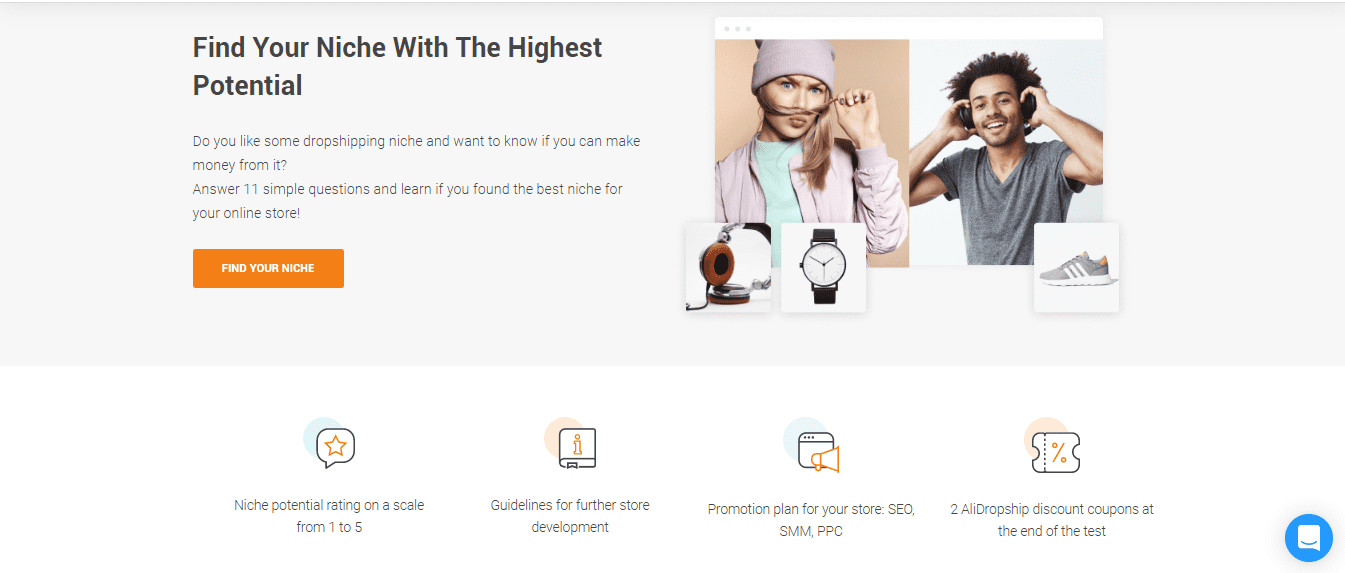
Task: Click the white mockup browser top bar
Action: (x=909, y=29)
